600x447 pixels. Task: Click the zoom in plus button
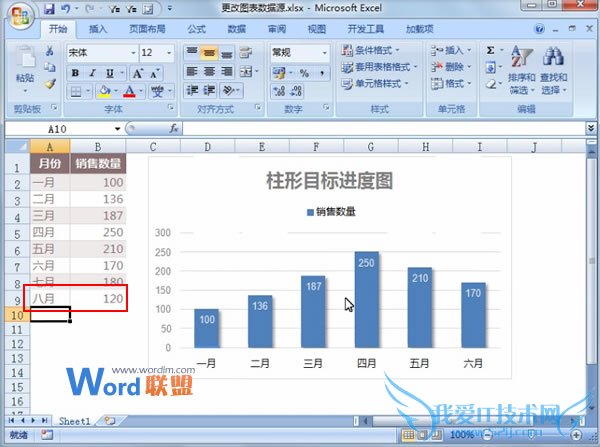576,435
